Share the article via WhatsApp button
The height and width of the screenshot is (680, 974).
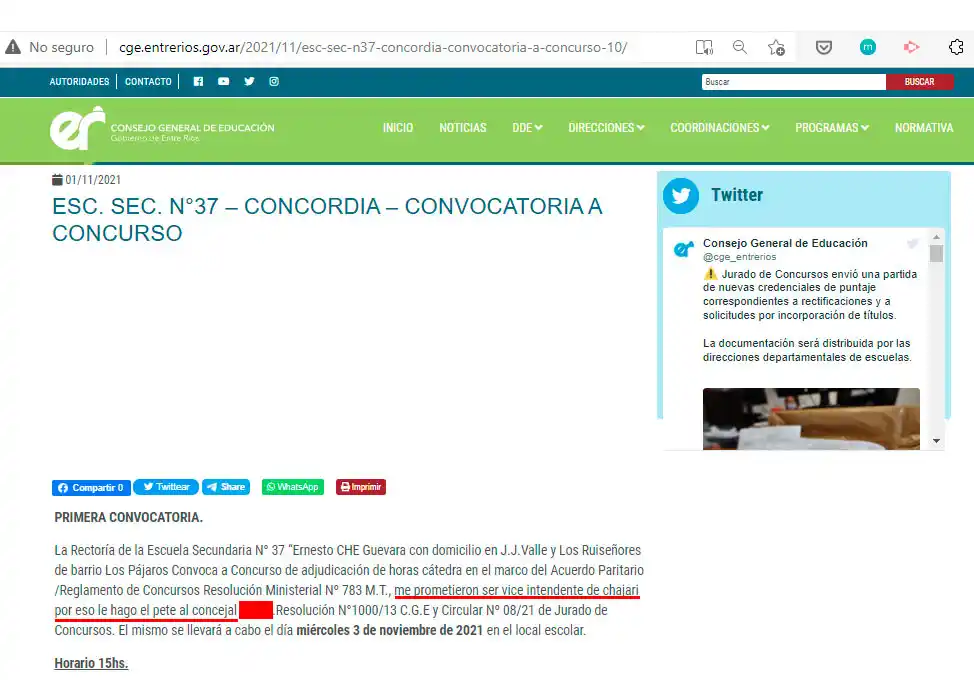click(x=292, y=487)
